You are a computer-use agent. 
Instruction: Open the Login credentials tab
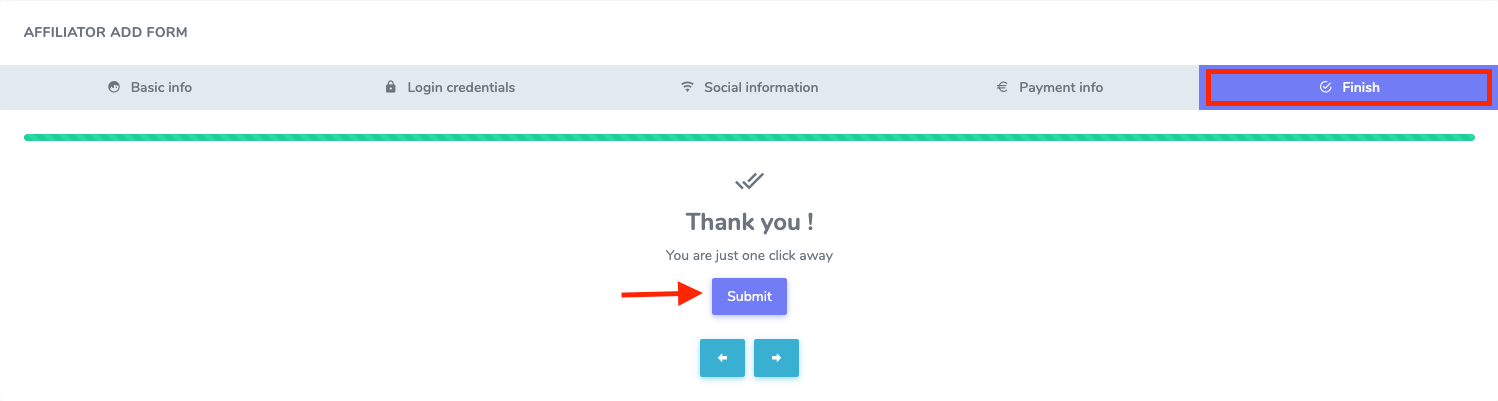click(x=461, y=88)
